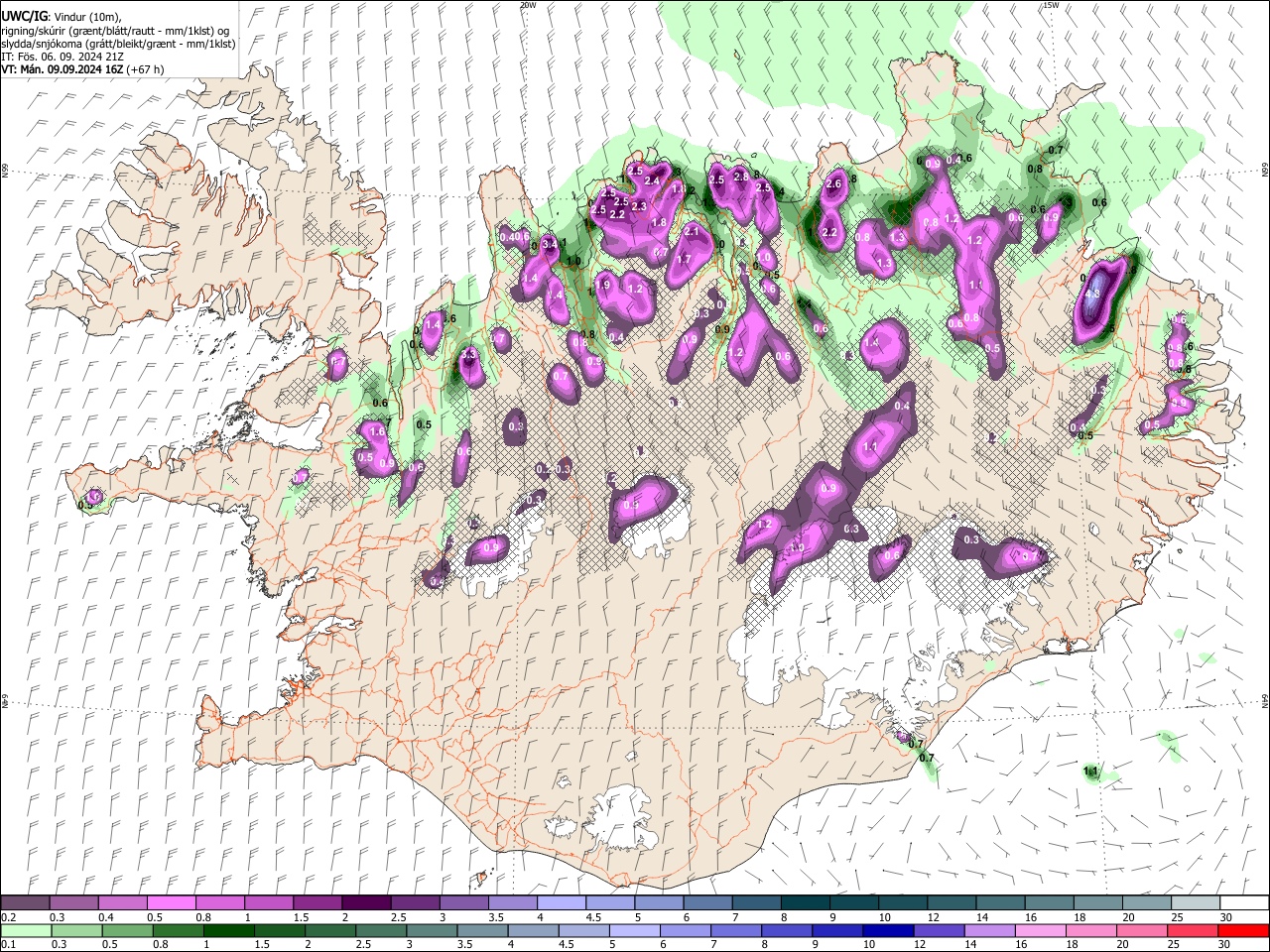Click the "(+67 h)" forecast offset text

pos(146,69)
